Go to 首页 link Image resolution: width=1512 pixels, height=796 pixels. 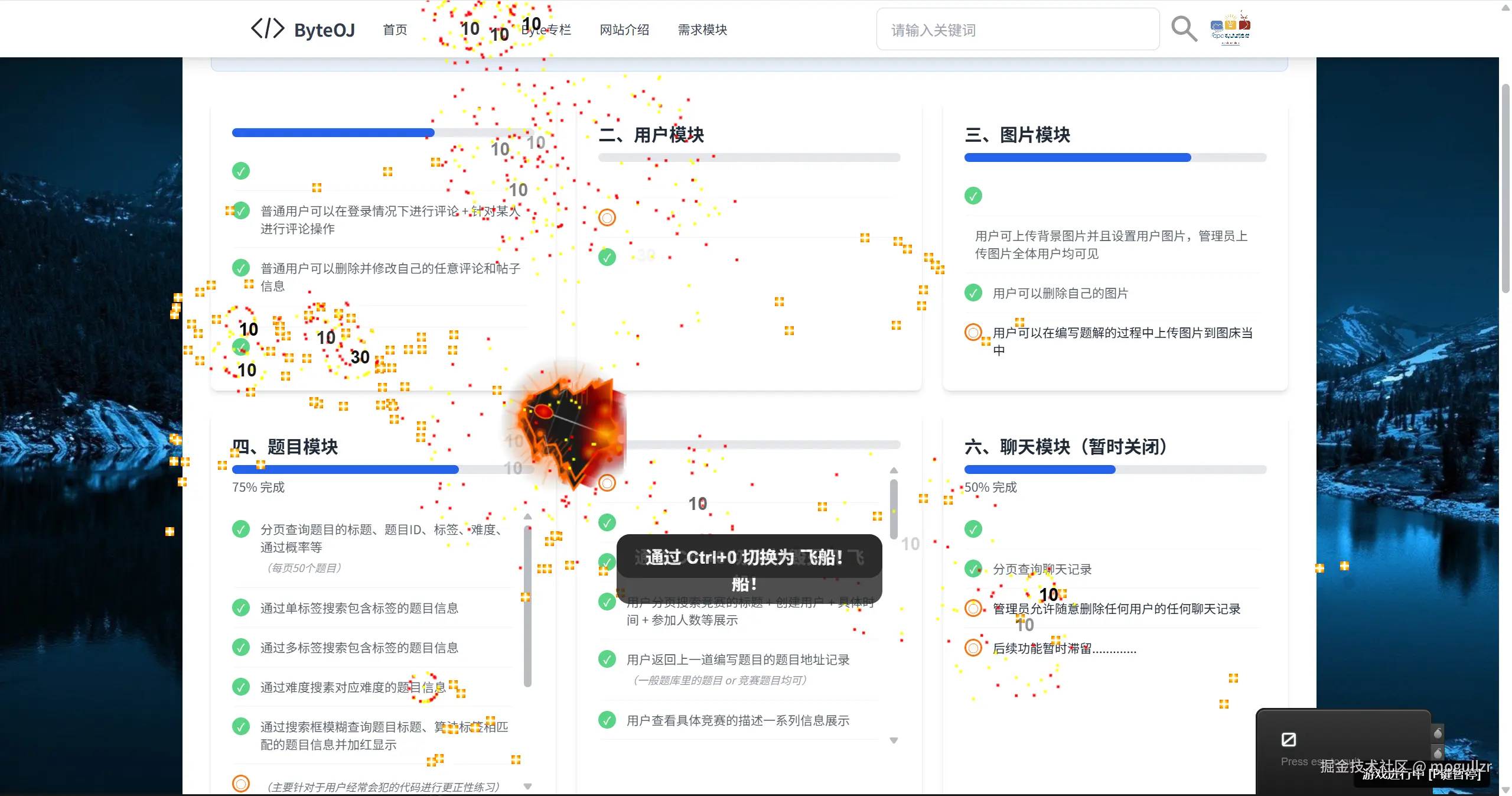[395, 30]
